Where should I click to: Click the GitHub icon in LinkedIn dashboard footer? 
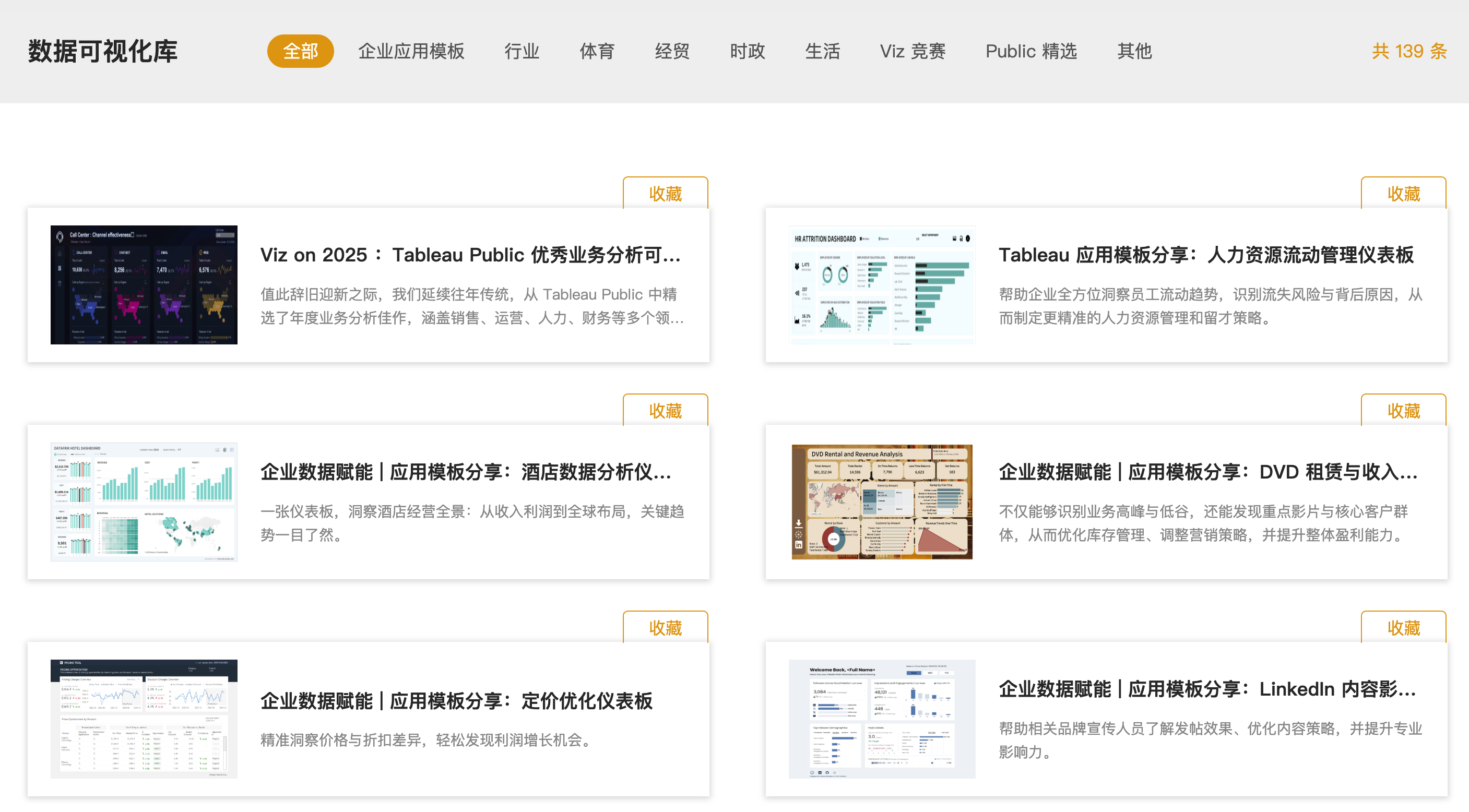[x=827, y=773]
